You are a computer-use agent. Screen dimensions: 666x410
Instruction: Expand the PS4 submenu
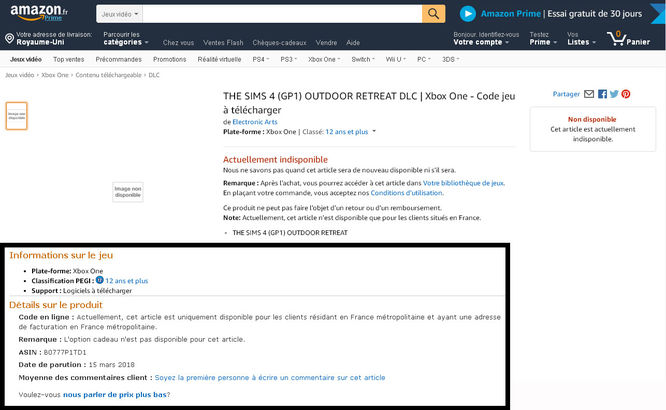click(x=260, y=59)
